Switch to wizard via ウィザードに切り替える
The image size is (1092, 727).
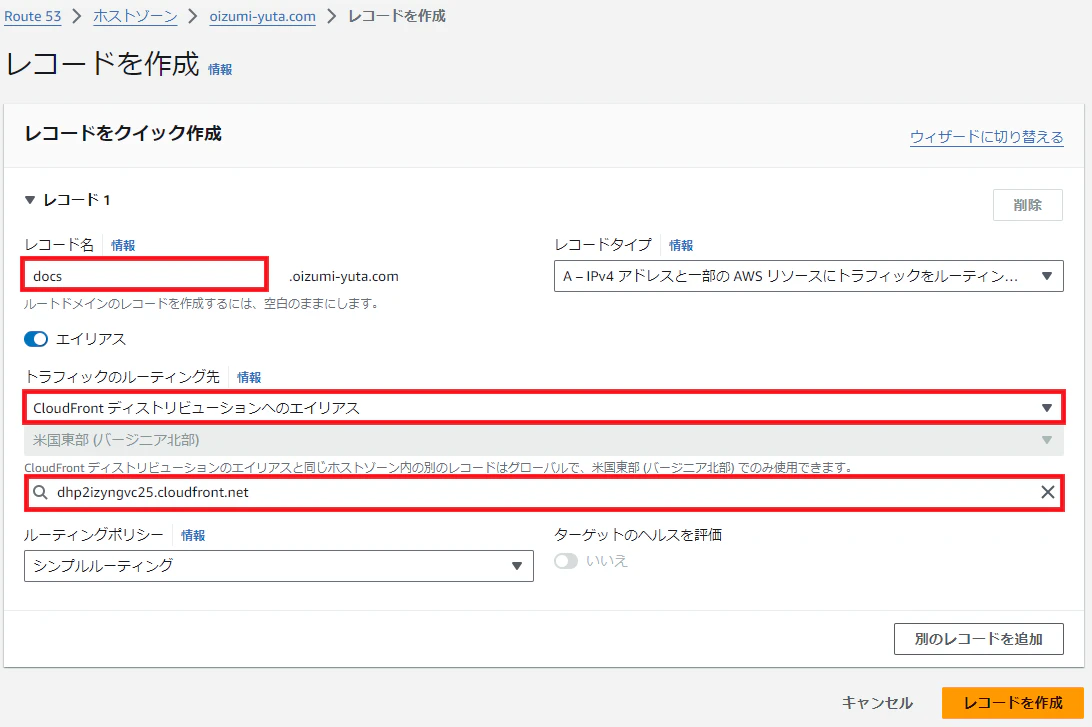pyautogui.click(x=986, y=136)
